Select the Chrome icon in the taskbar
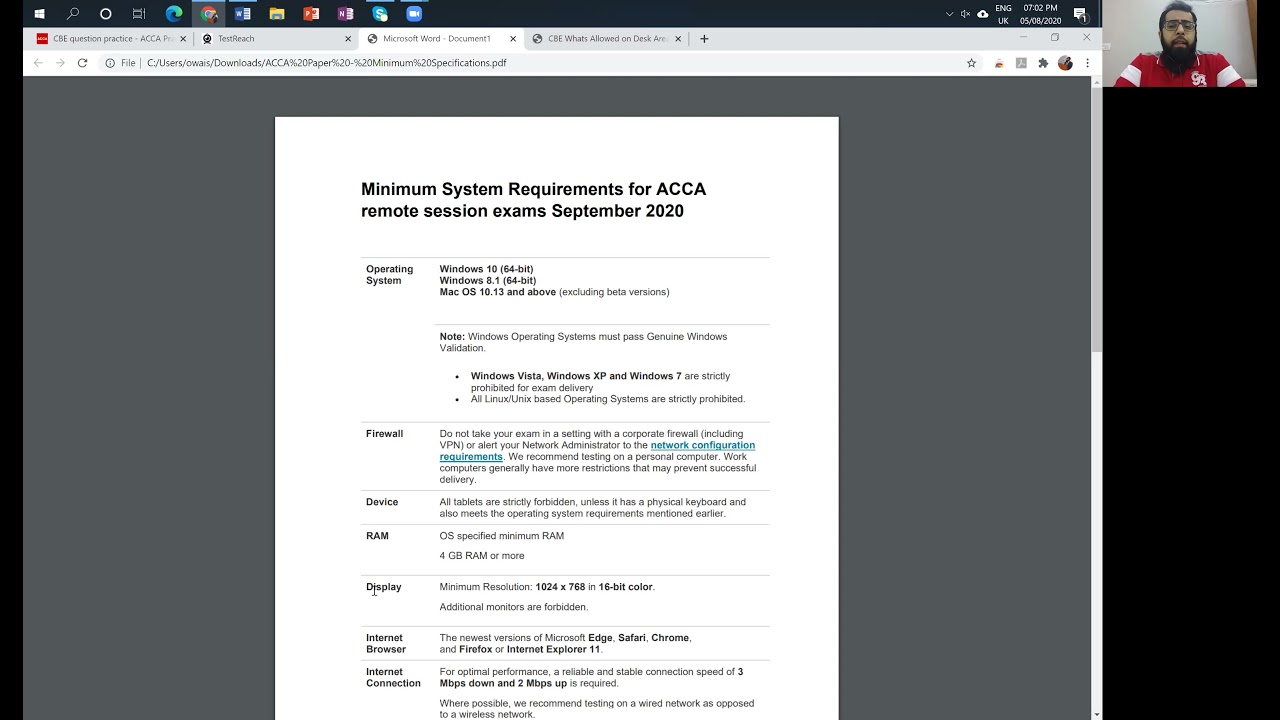Viewport: 1280px width, 720px height. (208, 14)
